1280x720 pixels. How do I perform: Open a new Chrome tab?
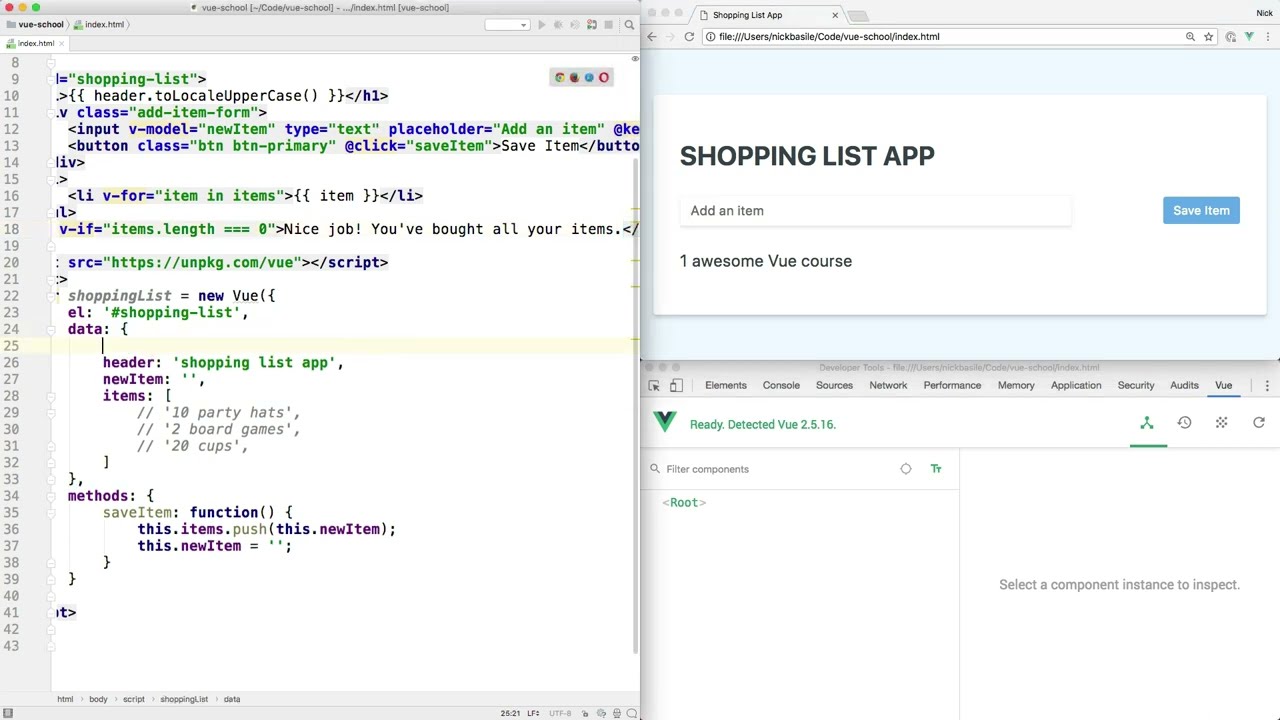point(858,16)
